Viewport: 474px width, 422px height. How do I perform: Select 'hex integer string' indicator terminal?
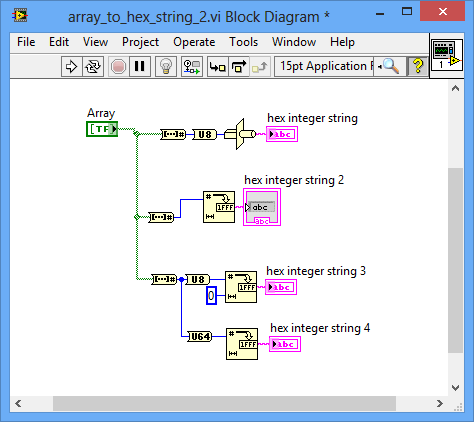pos(282,134)
